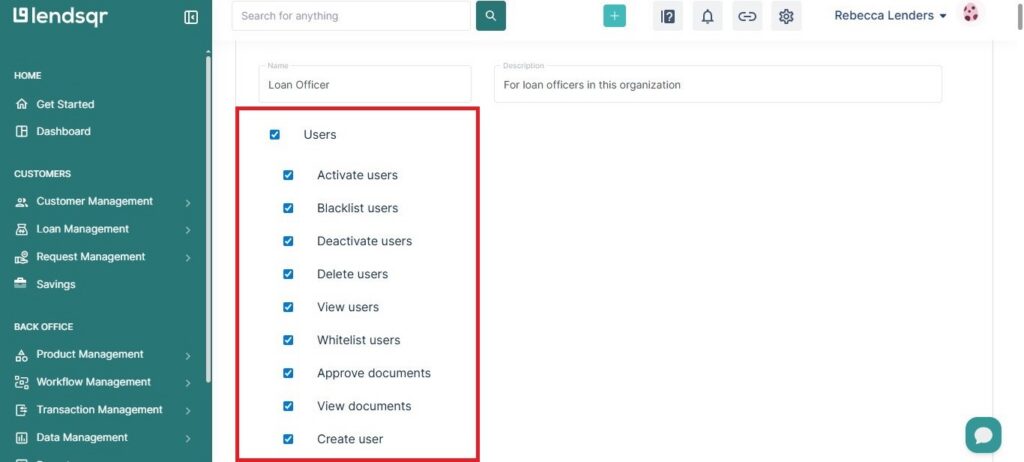The image size is (1024, 462).
Task: Select Workflow Management menu item
Action: click(93, 382)
